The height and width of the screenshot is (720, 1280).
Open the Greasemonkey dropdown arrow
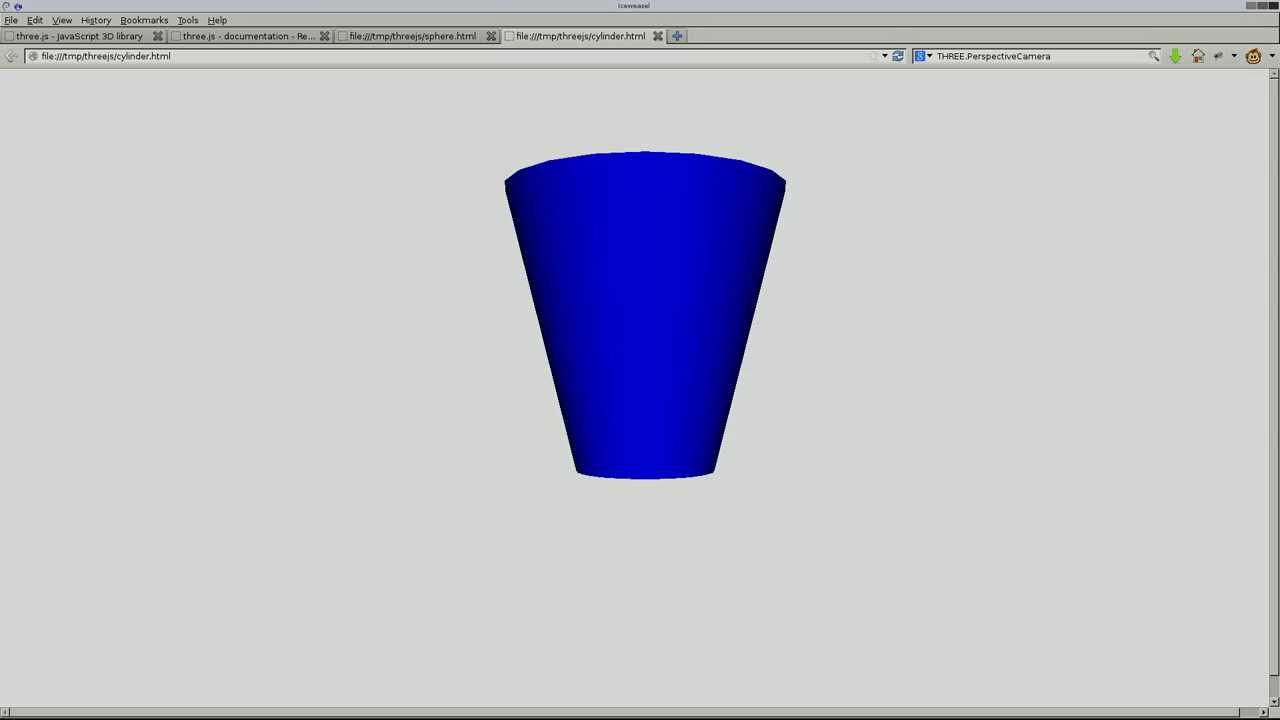(x=1272, y=56)
